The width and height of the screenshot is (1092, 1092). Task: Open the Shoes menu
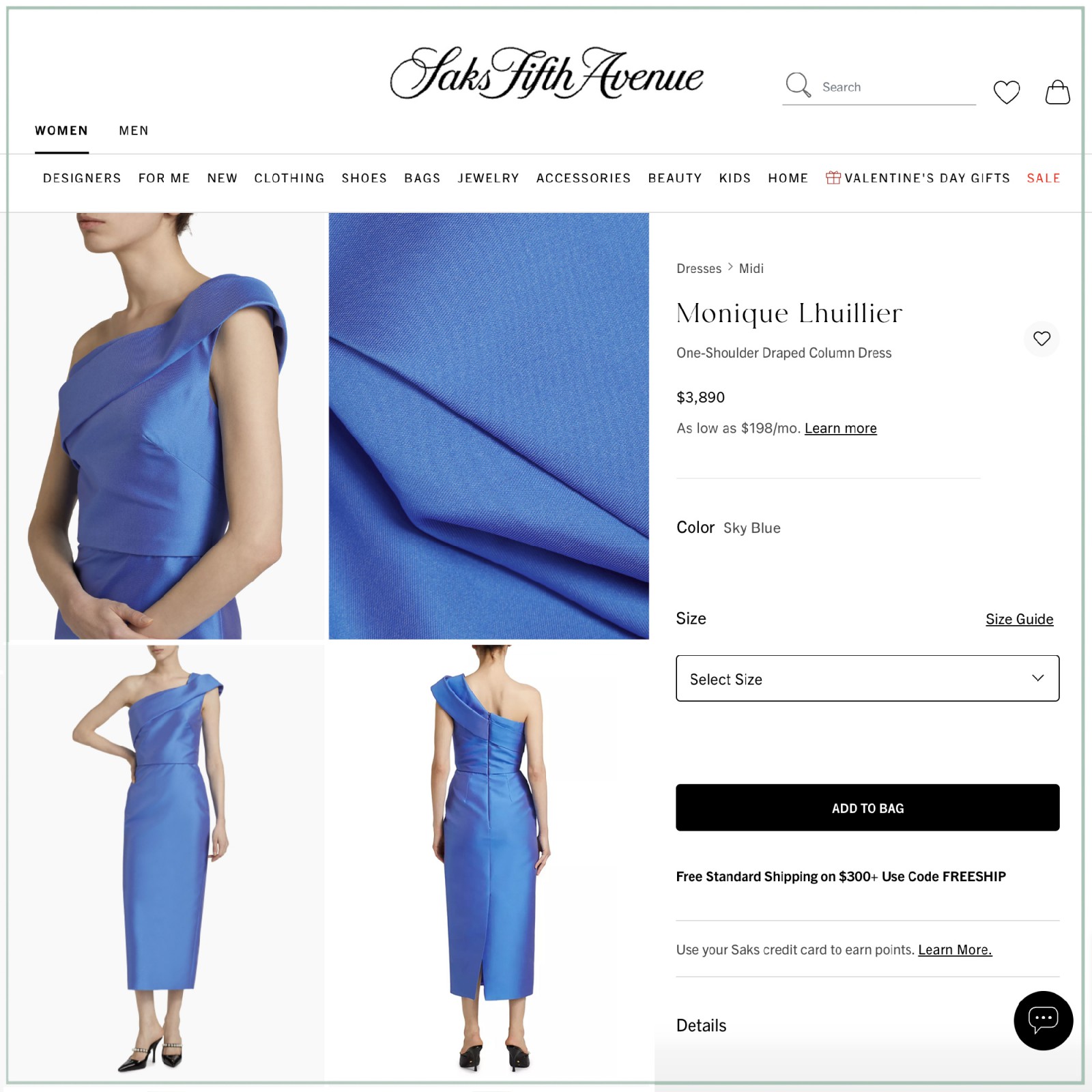[364, 178]
